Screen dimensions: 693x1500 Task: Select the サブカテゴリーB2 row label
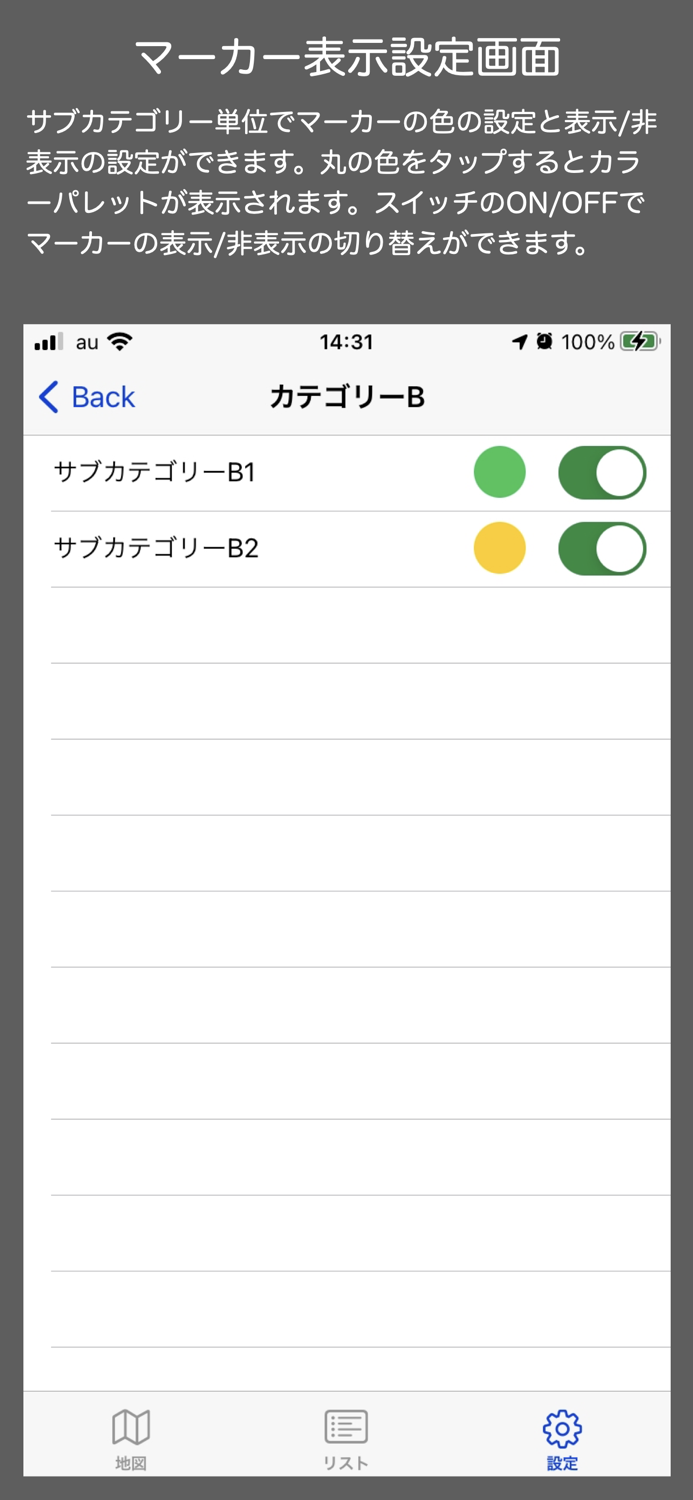[157, 548]
